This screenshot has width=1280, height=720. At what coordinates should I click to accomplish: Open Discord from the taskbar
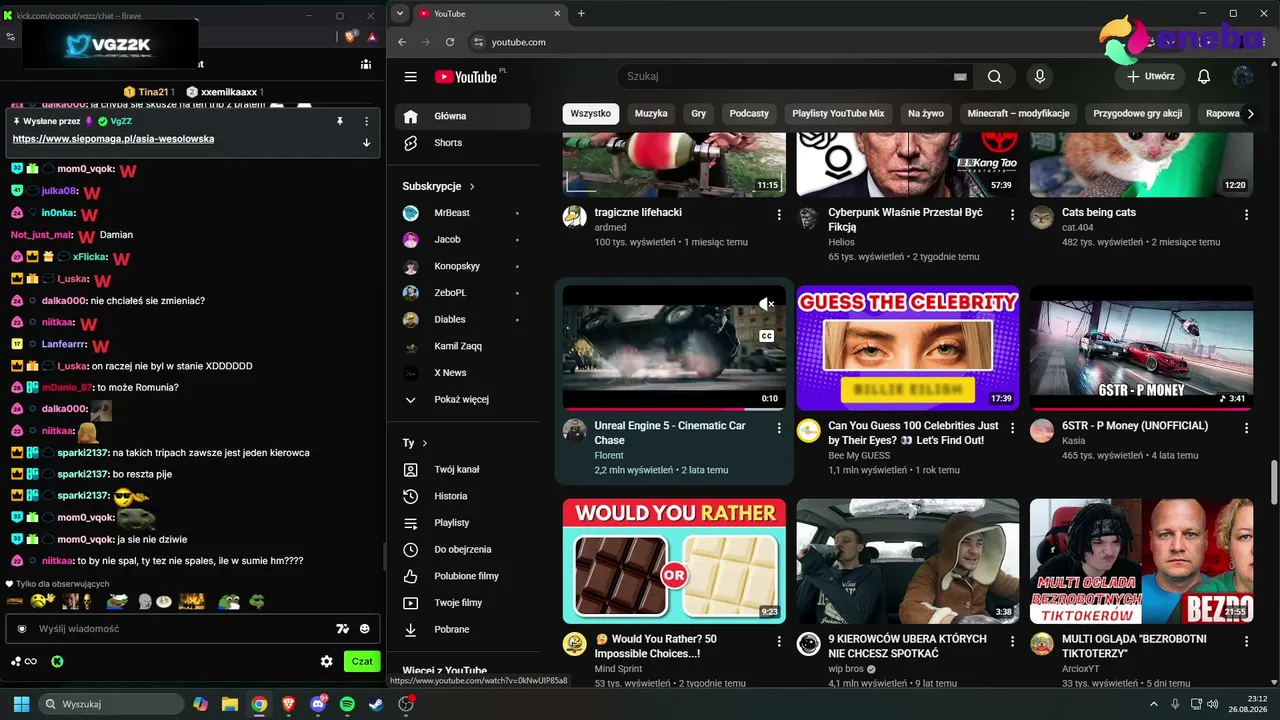pos(318,704)
